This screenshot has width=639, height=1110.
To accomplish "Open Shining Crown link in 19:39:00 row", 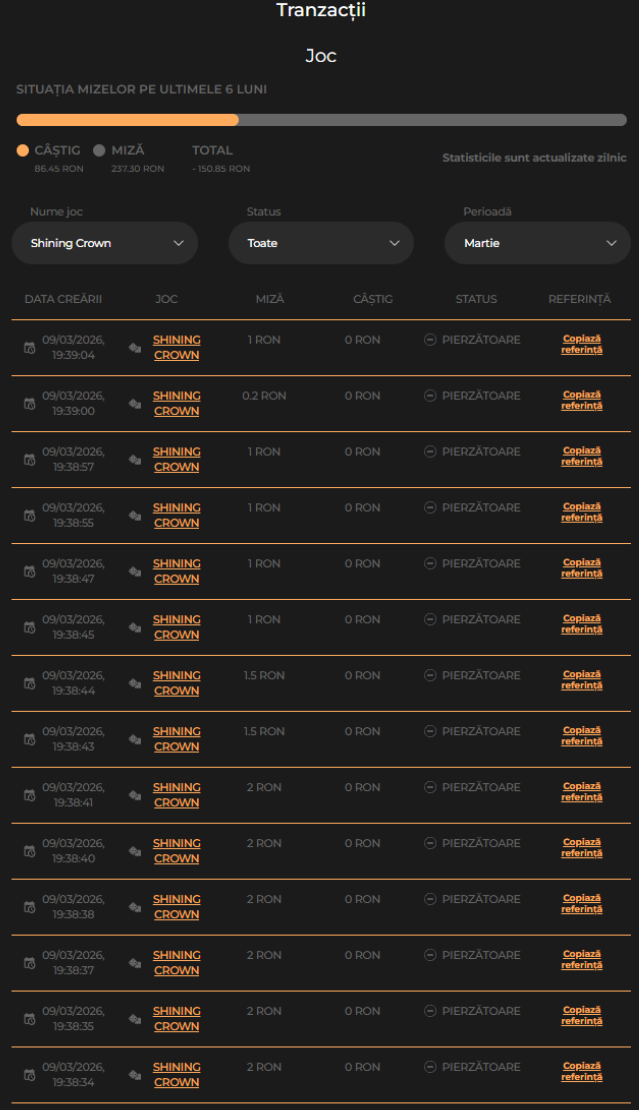I will (x=177, y=404).
